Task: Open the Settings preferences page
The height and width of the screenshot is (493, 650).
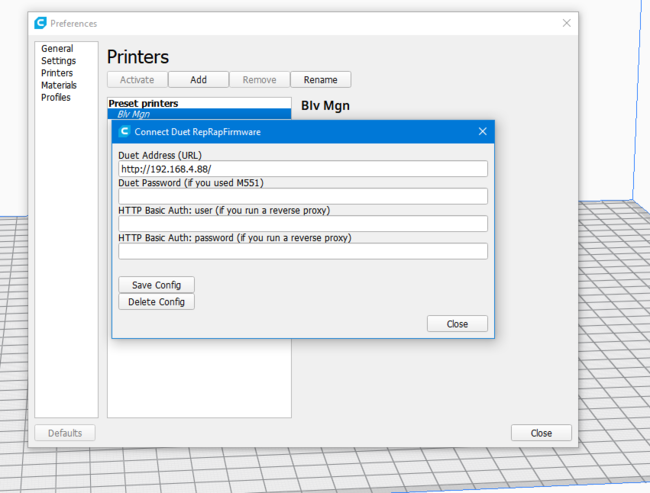Action: [x=58, y=61]
